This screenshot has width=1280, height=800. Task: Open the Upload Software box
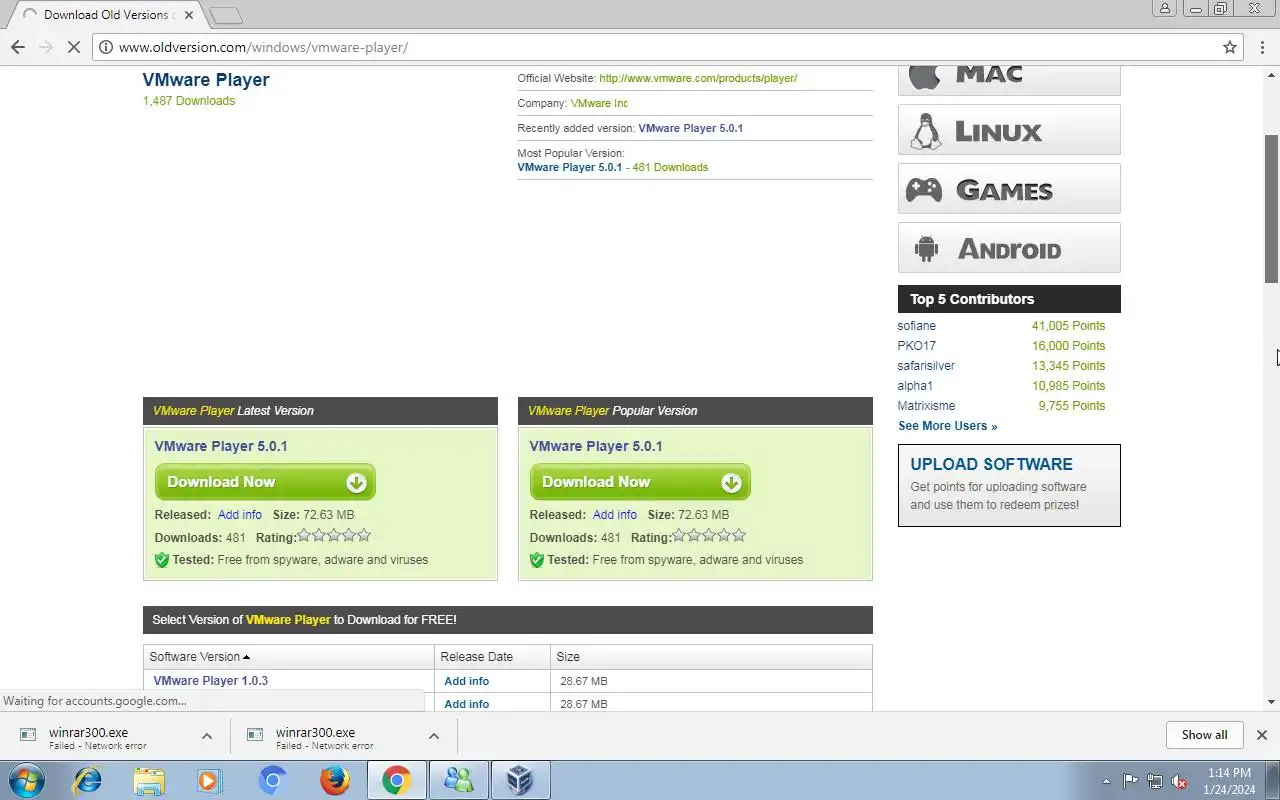pyautogui.click(x=1009, y=485)
